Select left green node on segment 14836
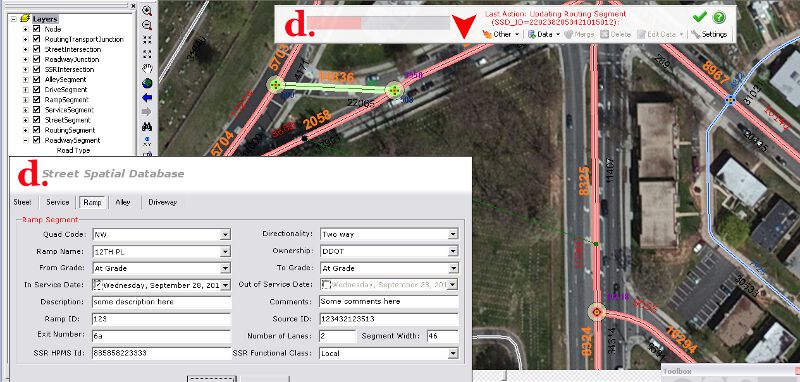 (276, 84)
